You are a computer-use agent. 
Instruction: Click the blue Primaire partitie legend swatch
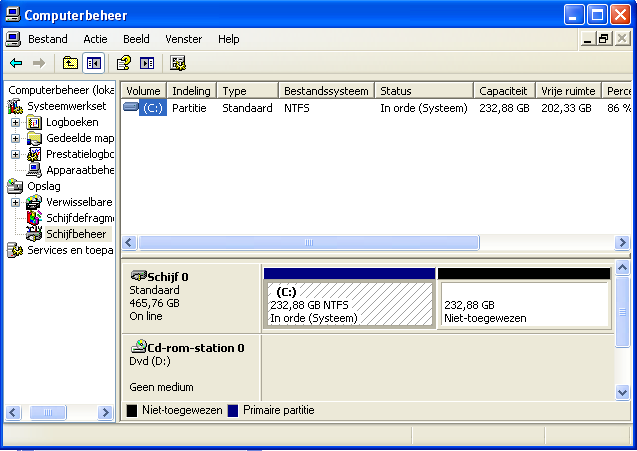(x=233, y=410)
